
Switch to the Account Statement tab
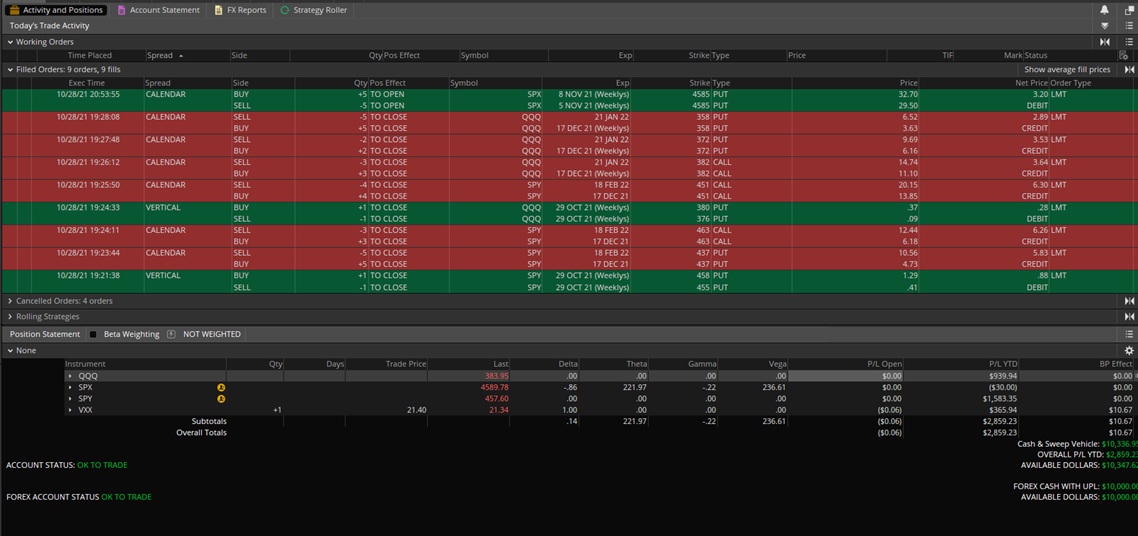[158, 10]
